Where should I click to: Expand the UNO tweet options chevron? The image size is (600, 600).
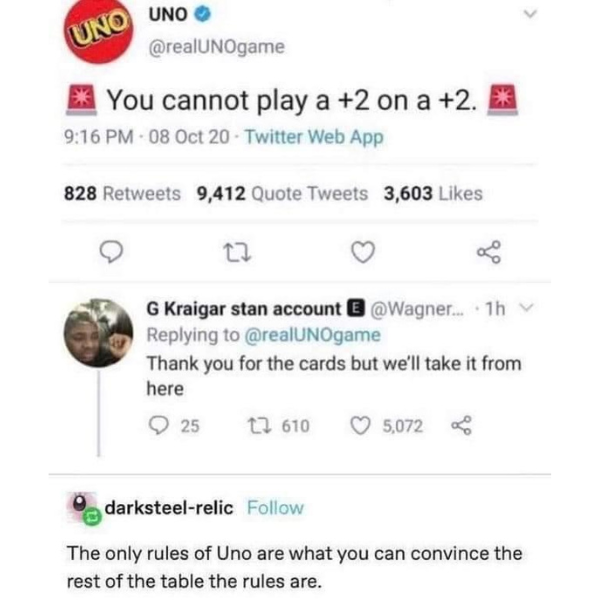(530, 14)
